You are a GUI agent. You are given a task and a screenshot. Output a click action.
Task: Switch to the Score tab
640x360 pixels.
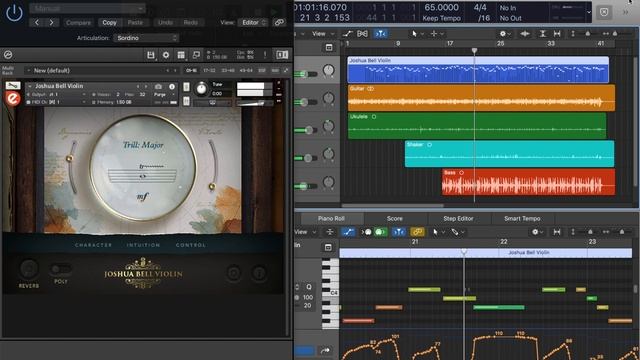pos(394,218)
